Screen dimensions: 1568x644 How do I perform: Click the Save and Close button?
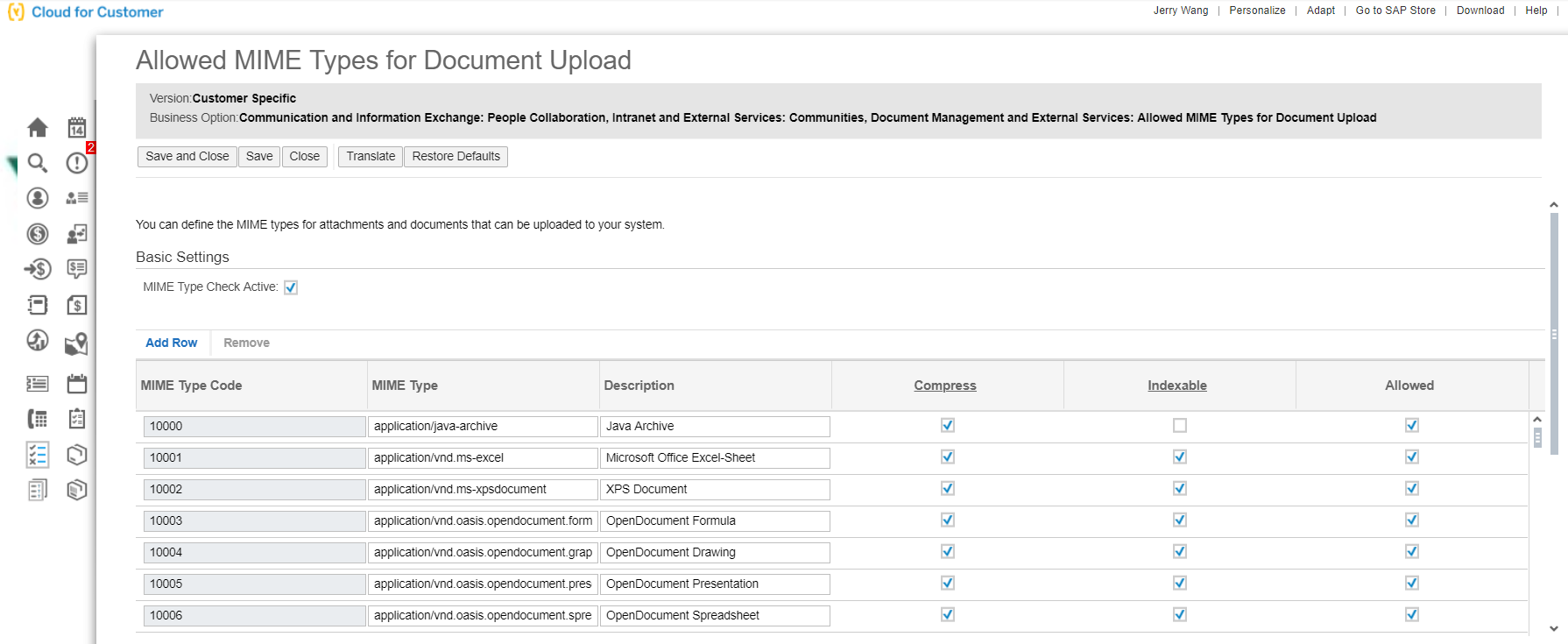187,157
